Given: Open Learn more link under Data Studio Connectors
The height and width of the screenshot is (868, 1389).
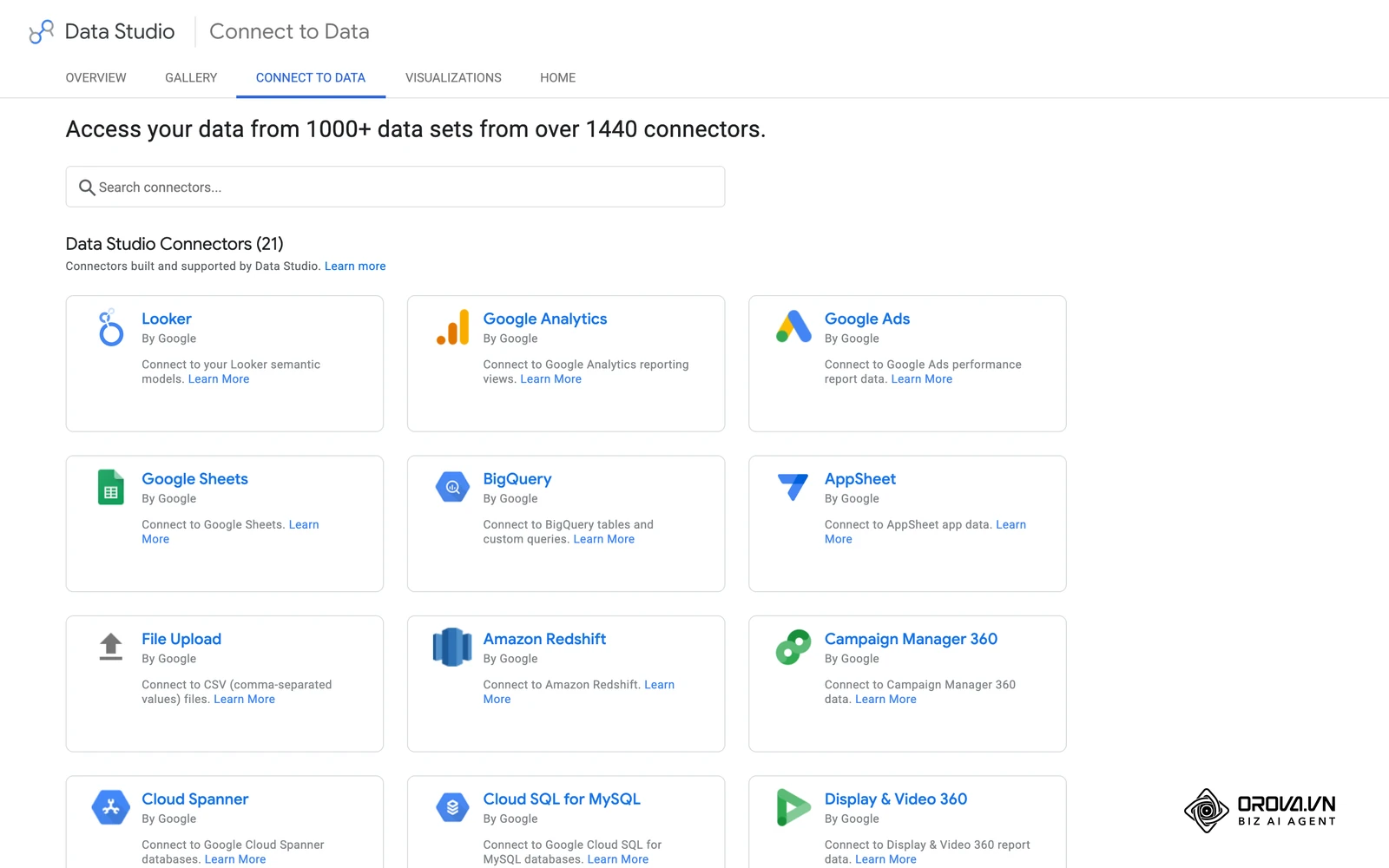Looking at the screenshot, I should pos(355,266).
